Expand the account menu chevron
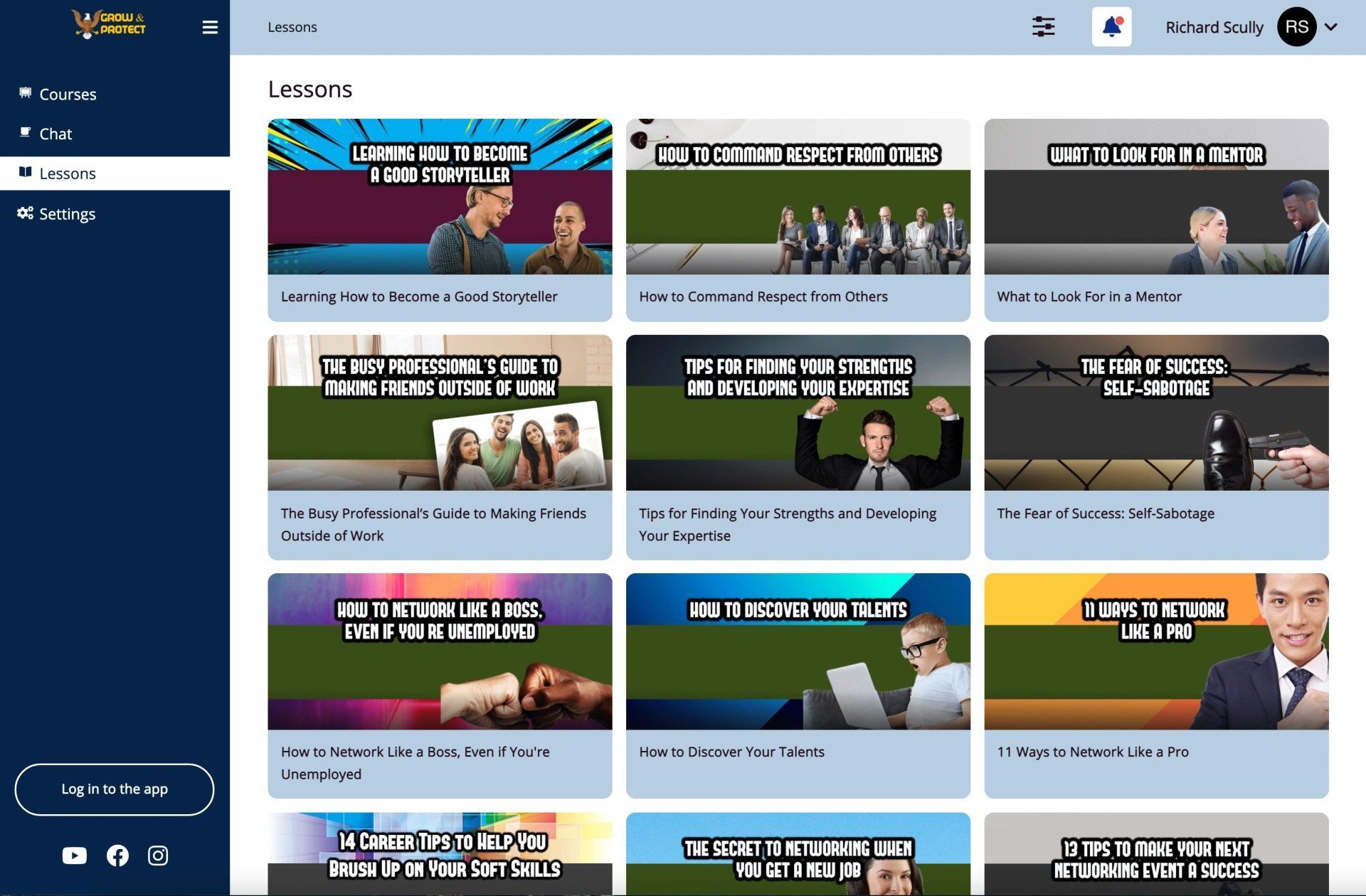Viewport: 1366px width, 896px height. [x=1331, y=27]
